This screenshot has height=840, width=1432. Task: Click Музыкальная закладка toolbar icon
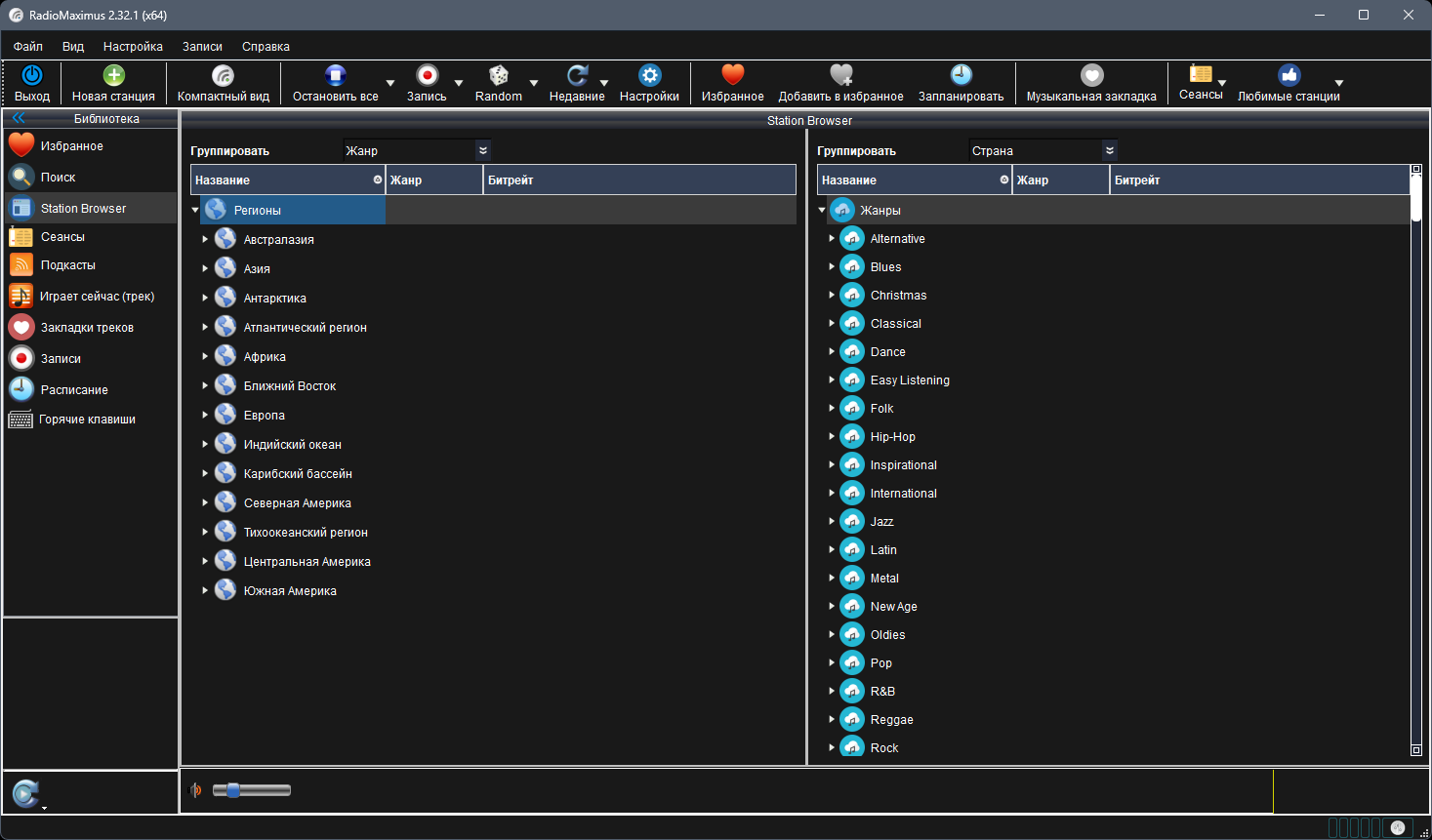1090,75
